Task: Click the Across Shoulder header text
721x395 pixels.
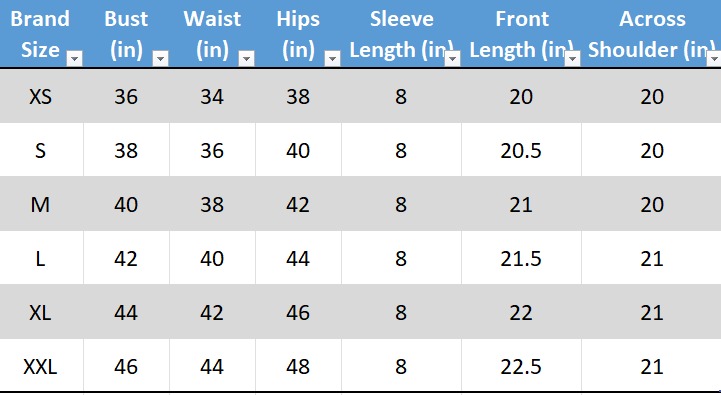Action: (652, 34)
